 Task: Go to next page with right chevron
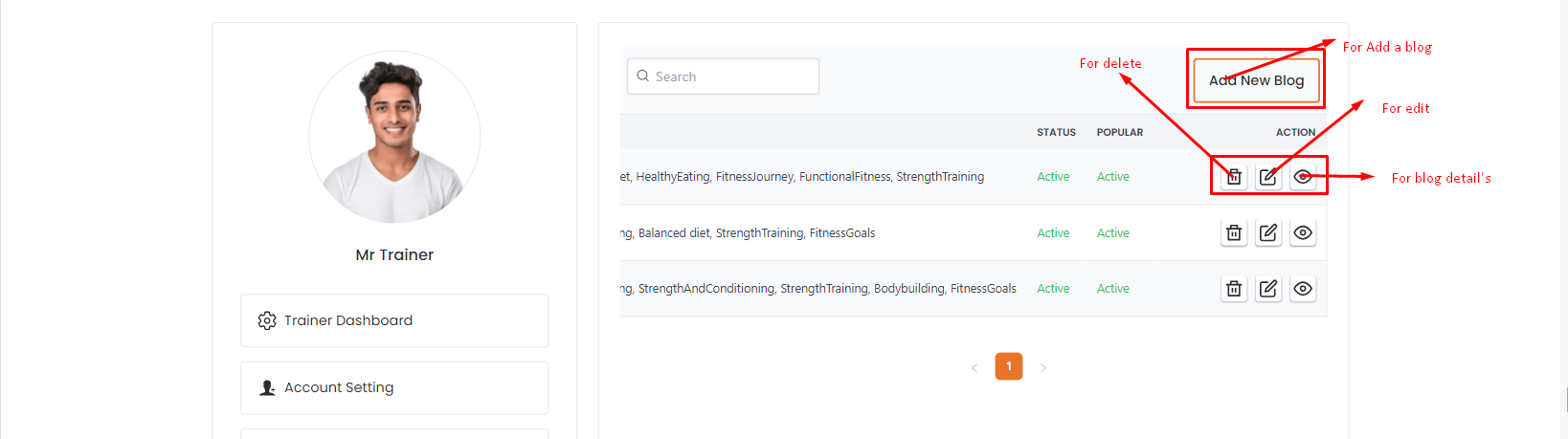click(1043, 367)
